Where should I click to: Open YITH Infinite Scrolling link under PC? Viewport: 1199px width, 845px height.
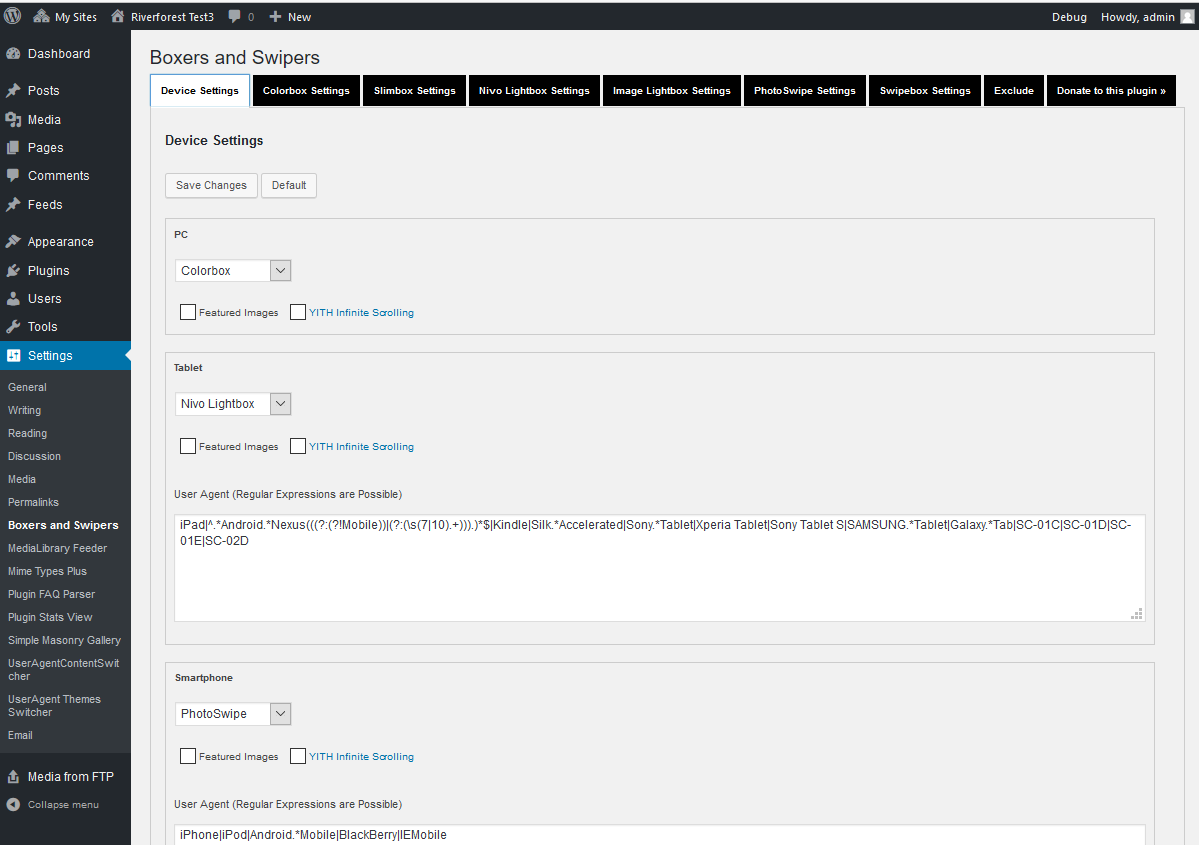pos(361,313)
